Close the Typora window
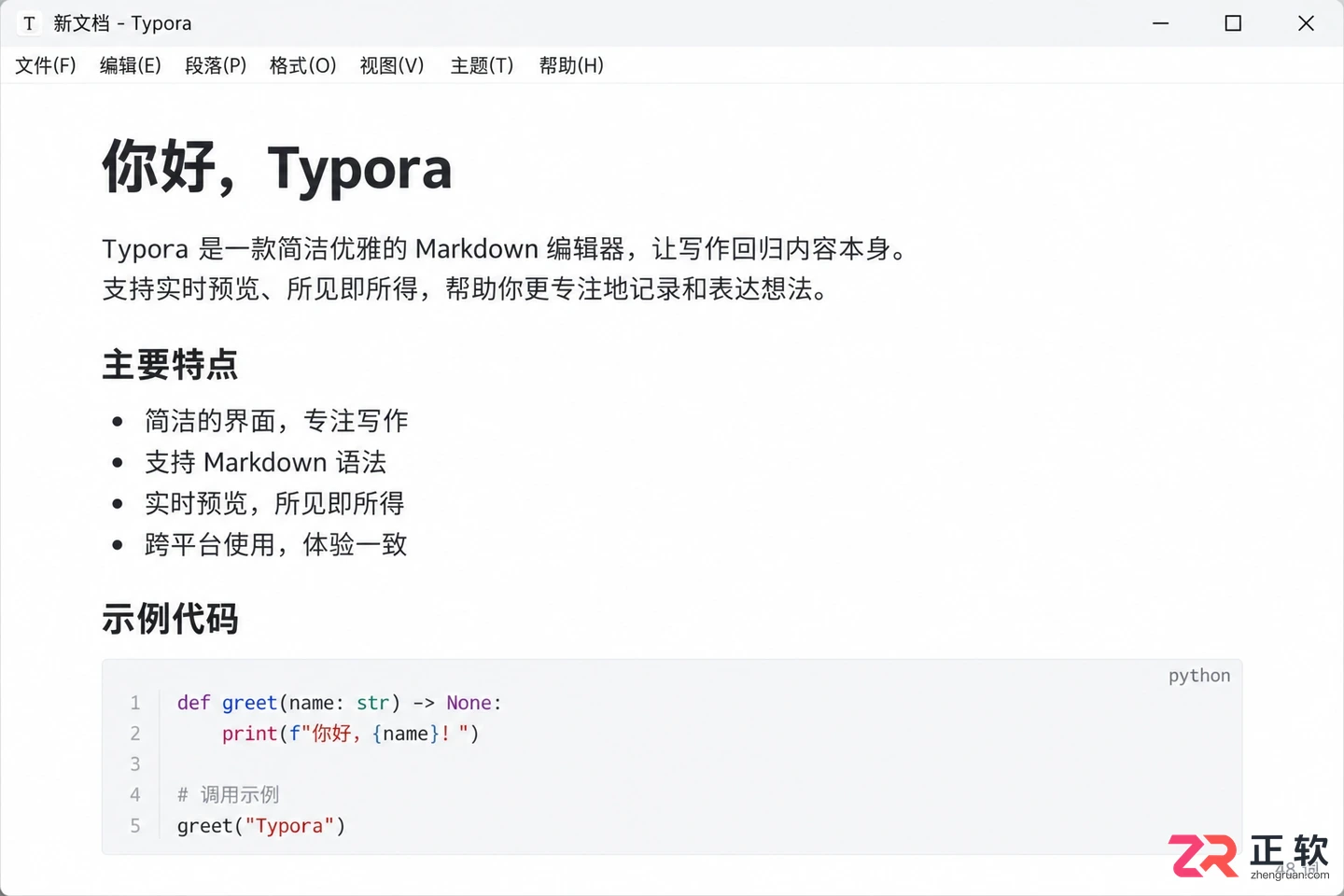 pyautogui.click(x=1306, y=23)
